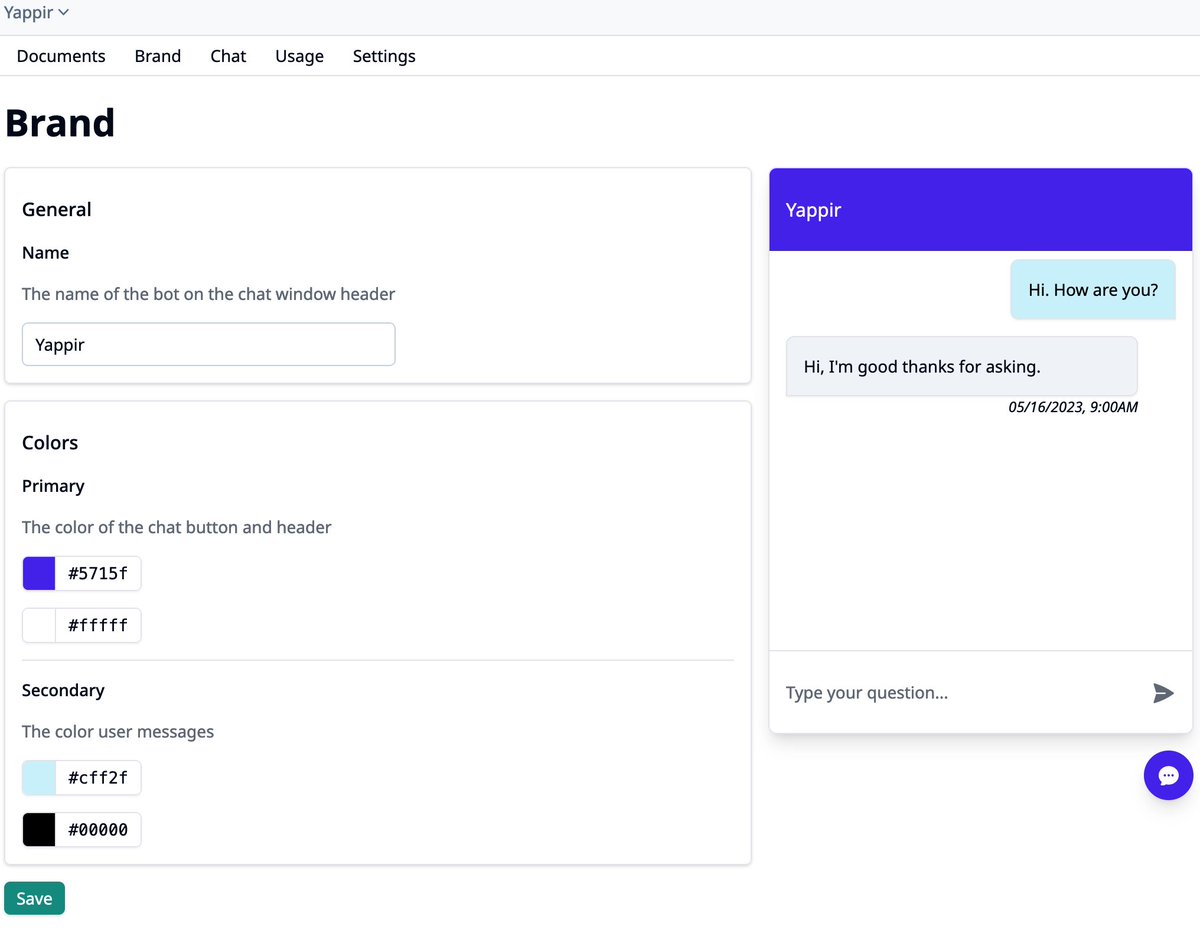Screen dimensions: 1200x933
Task: Click the Secondary color label
Action: click(x=63, y=690)
